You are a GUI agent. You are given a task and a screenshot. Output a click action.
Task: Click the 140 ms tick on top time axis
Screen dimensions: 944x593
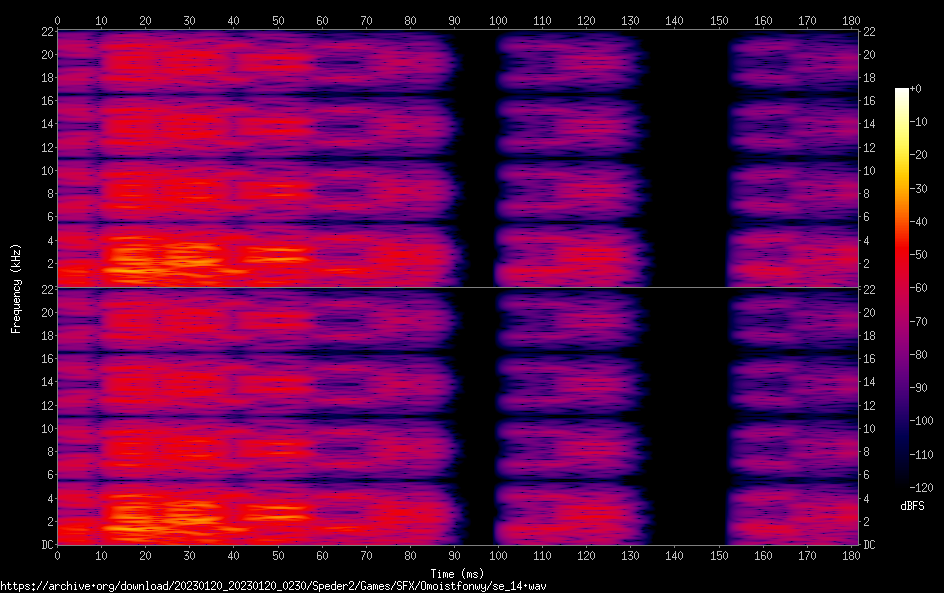(675, 20)
